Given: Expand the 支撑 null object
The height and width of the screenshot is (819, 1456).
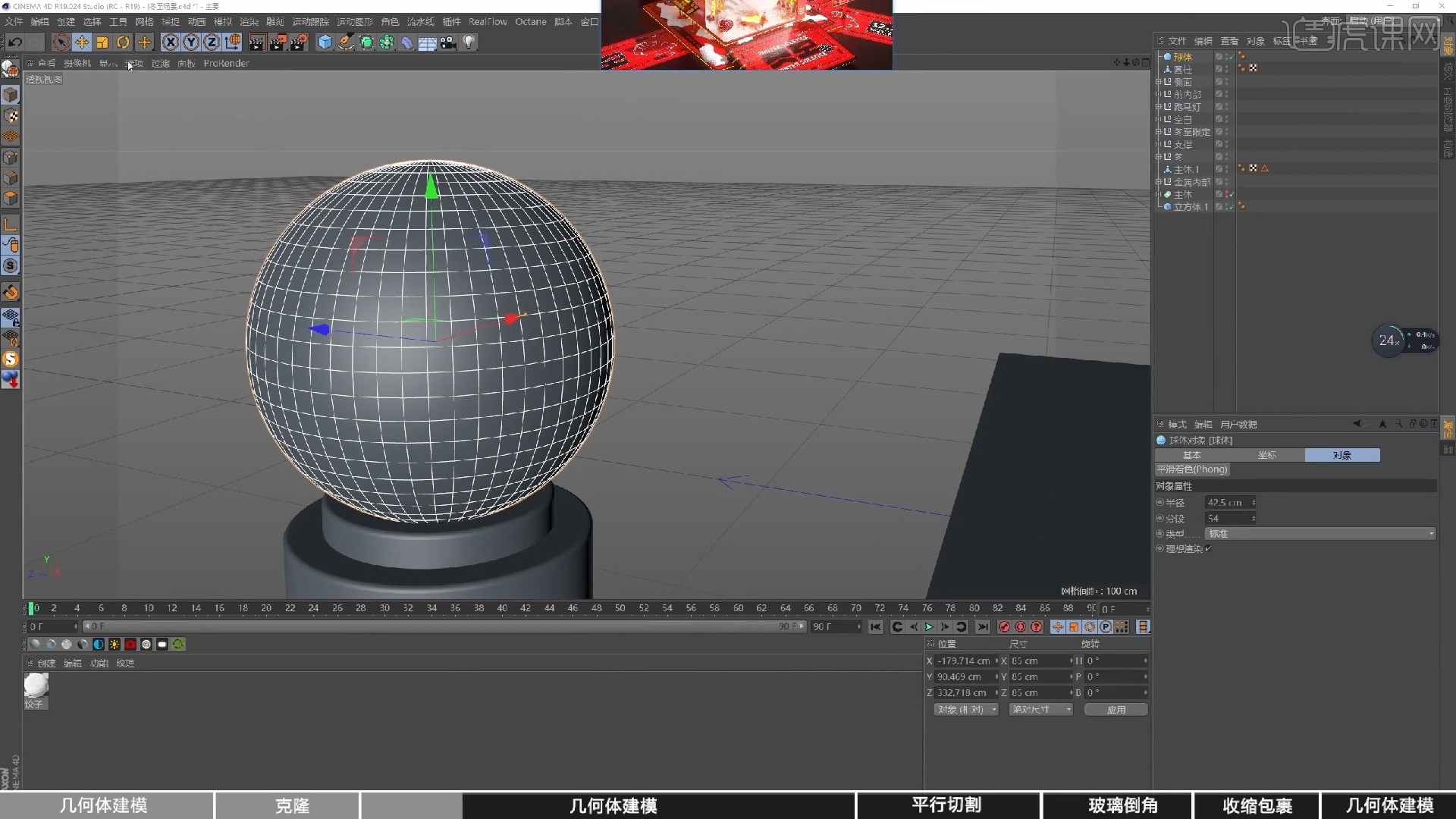Looking at the screenshot, I should [1158, 144].
